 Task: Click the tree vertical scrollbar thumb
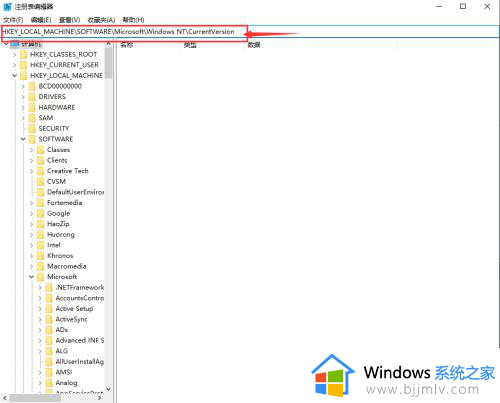coord(108,63)
